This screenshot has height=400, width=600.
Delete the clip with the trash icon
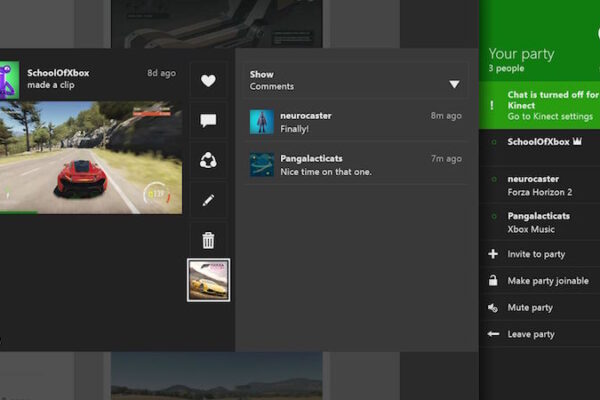208,240
